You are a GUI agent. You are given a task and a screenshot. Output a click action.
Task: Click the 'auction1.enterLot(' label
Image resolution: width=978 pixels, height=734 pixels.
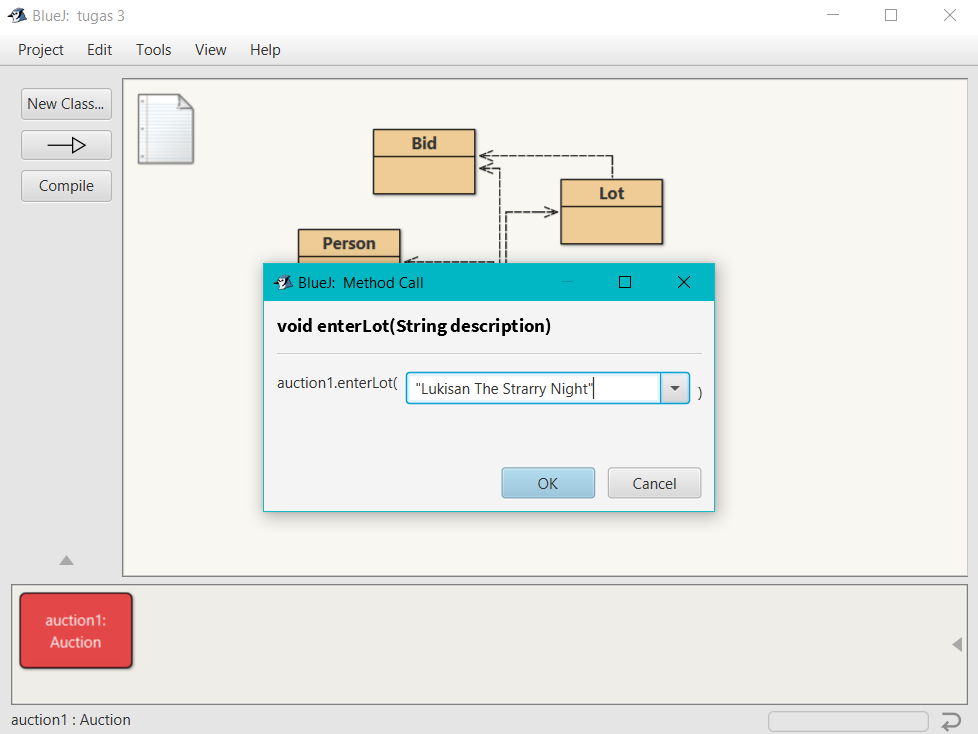point(337,383)
